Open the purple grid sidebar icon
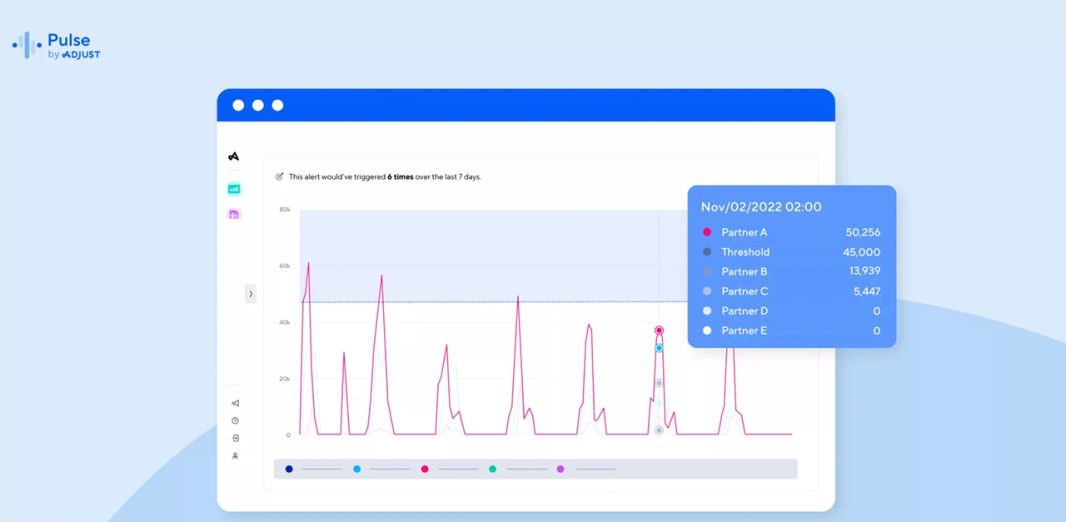 [x=234, y=215]
